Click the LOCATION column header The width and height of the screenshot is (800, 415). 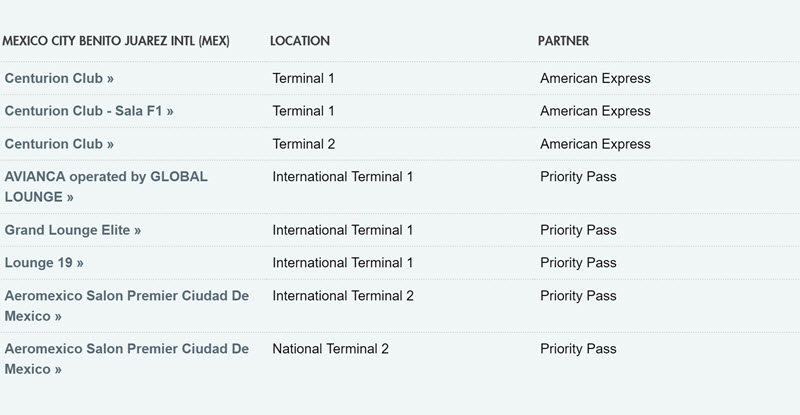[x=300, y=41]
